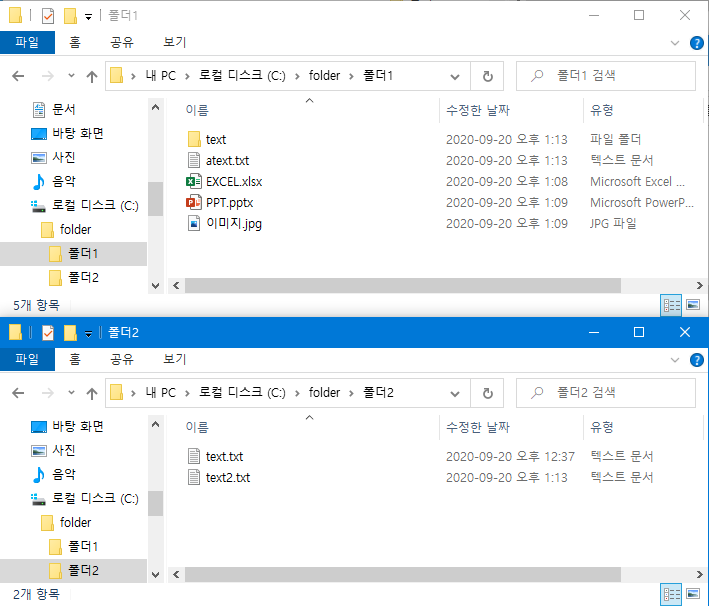The width and height of the screenshot is (709, 606).
Task: Go up one level in 폴더2 window
Action: [92, 393]
